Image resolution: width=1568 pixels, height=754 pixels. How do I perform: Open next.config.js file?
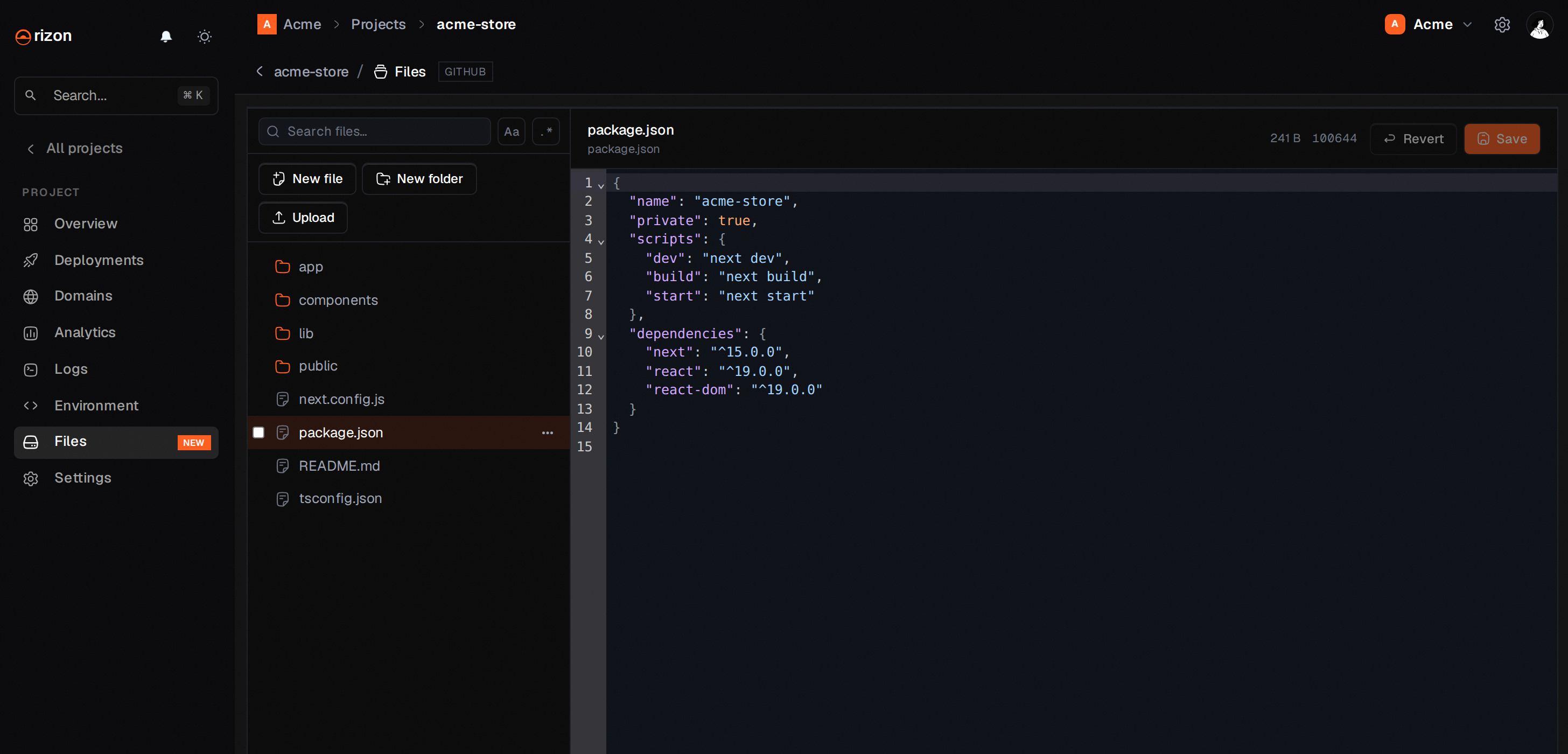(409, 400)
